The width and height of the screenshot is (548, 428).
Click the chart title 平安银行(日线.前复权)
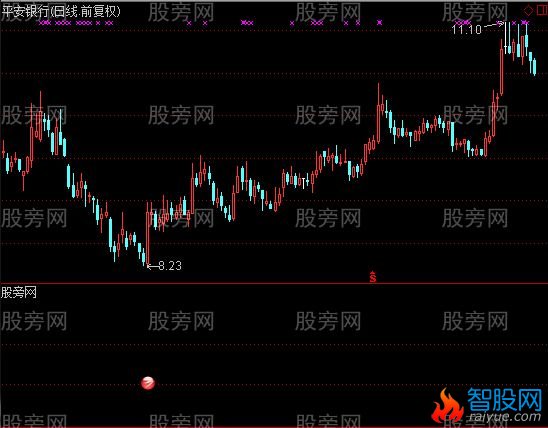click(x=61, y=12)
